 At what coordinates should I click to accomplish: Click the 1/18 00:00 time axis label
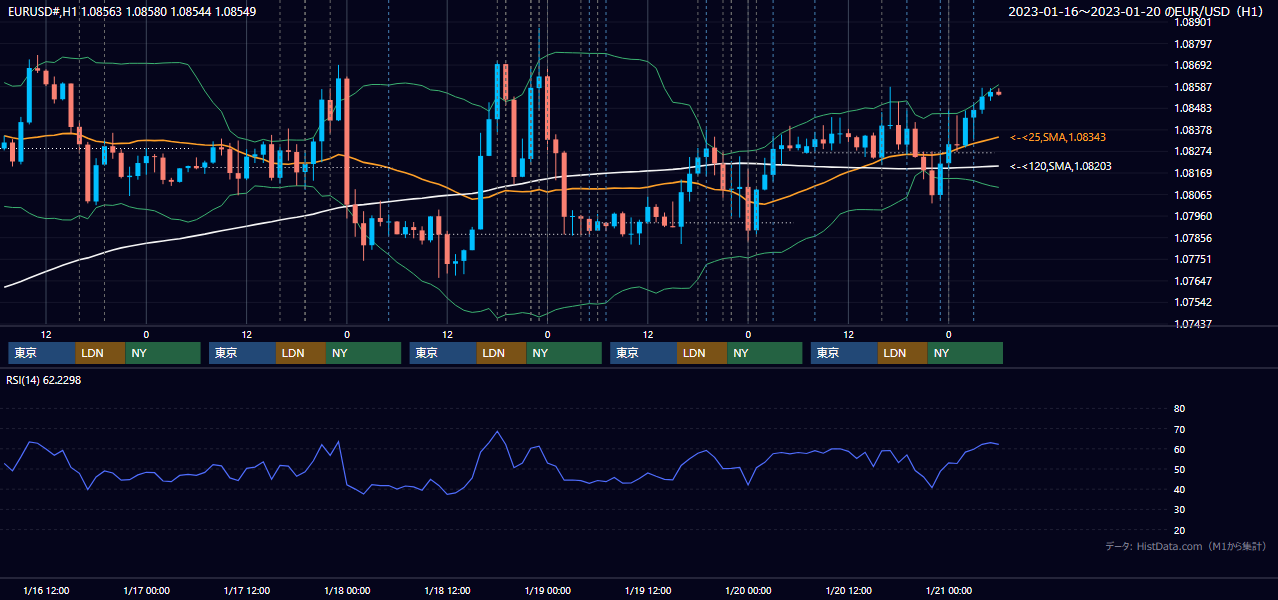(x=347, y=590)
